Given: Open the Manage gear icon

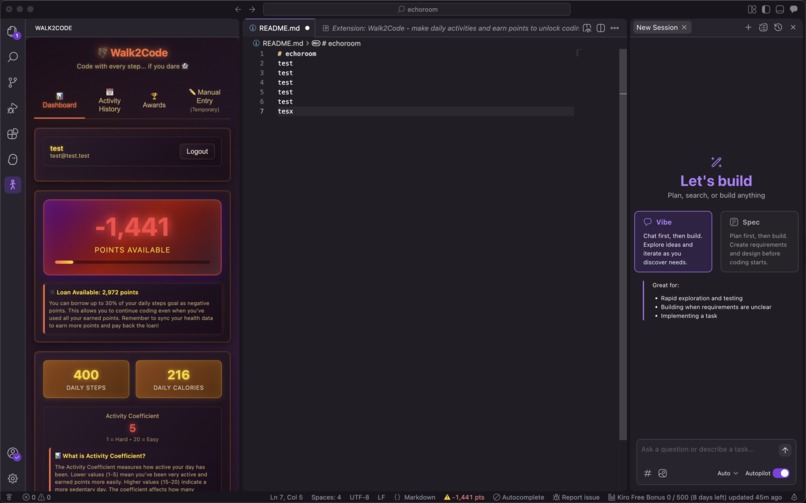Looking at the screenshot, I should click(13, 478).
